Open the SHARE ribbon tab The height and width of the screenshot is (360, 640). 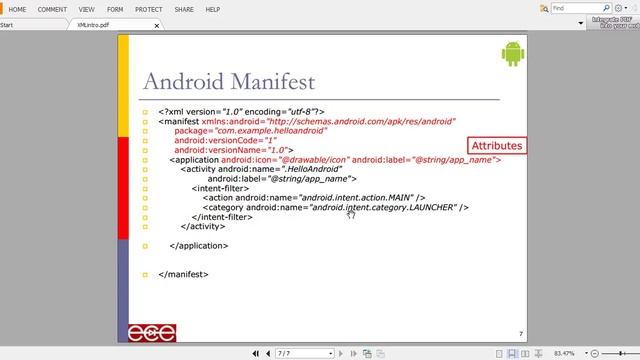pos(184,9)
